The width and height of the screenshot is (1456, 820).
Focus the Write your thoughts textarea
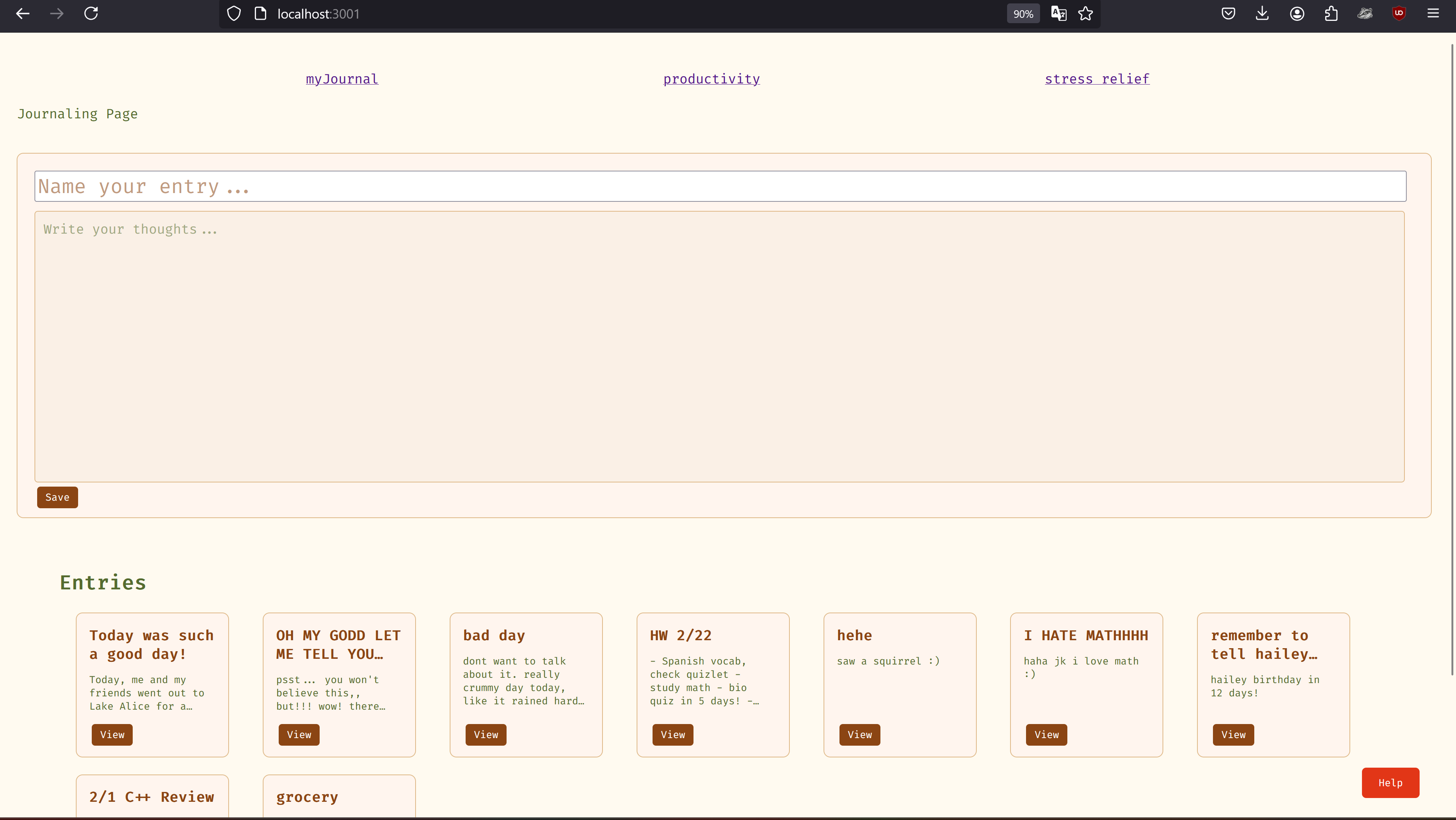719,346
